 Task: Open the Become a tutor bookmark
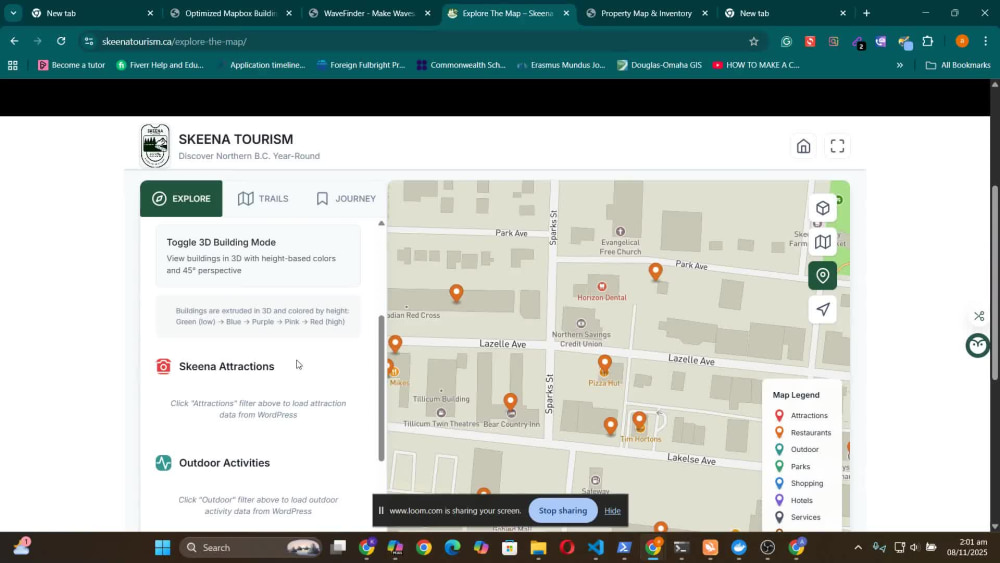(x=71, y=65)
